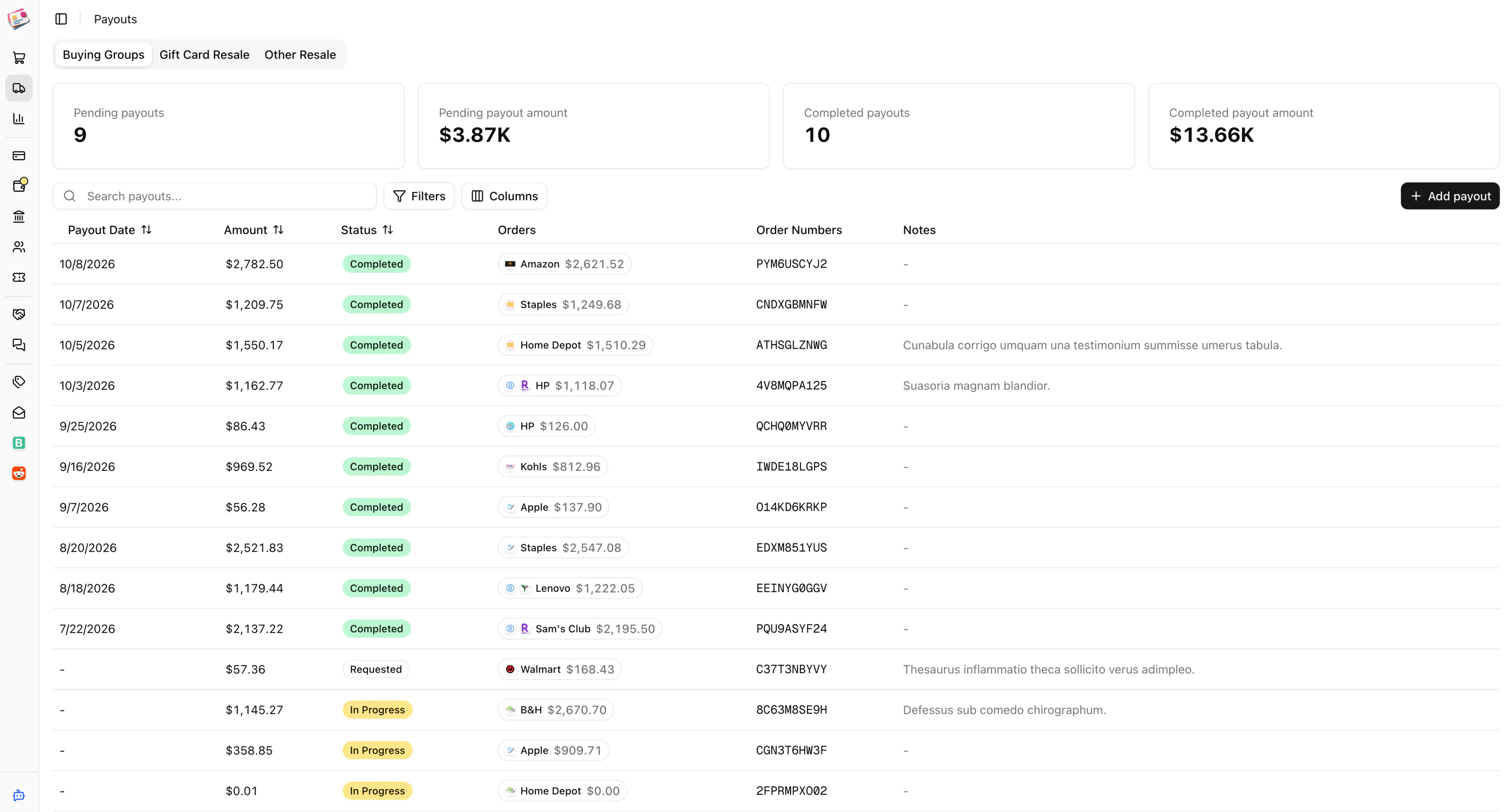Click the 10/5/2026 payout date cell

pos(87,345)
